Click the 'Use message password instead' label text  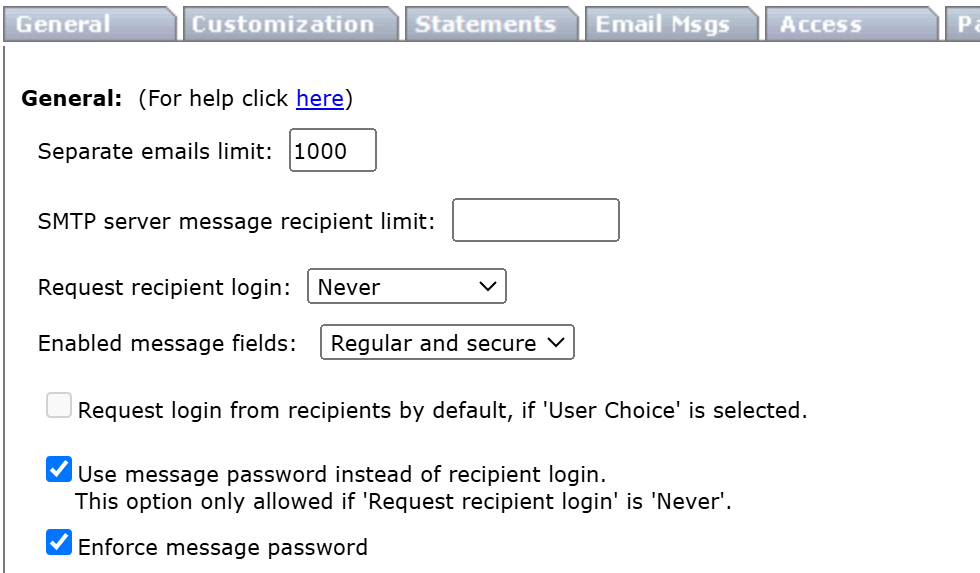pos(342,473)
